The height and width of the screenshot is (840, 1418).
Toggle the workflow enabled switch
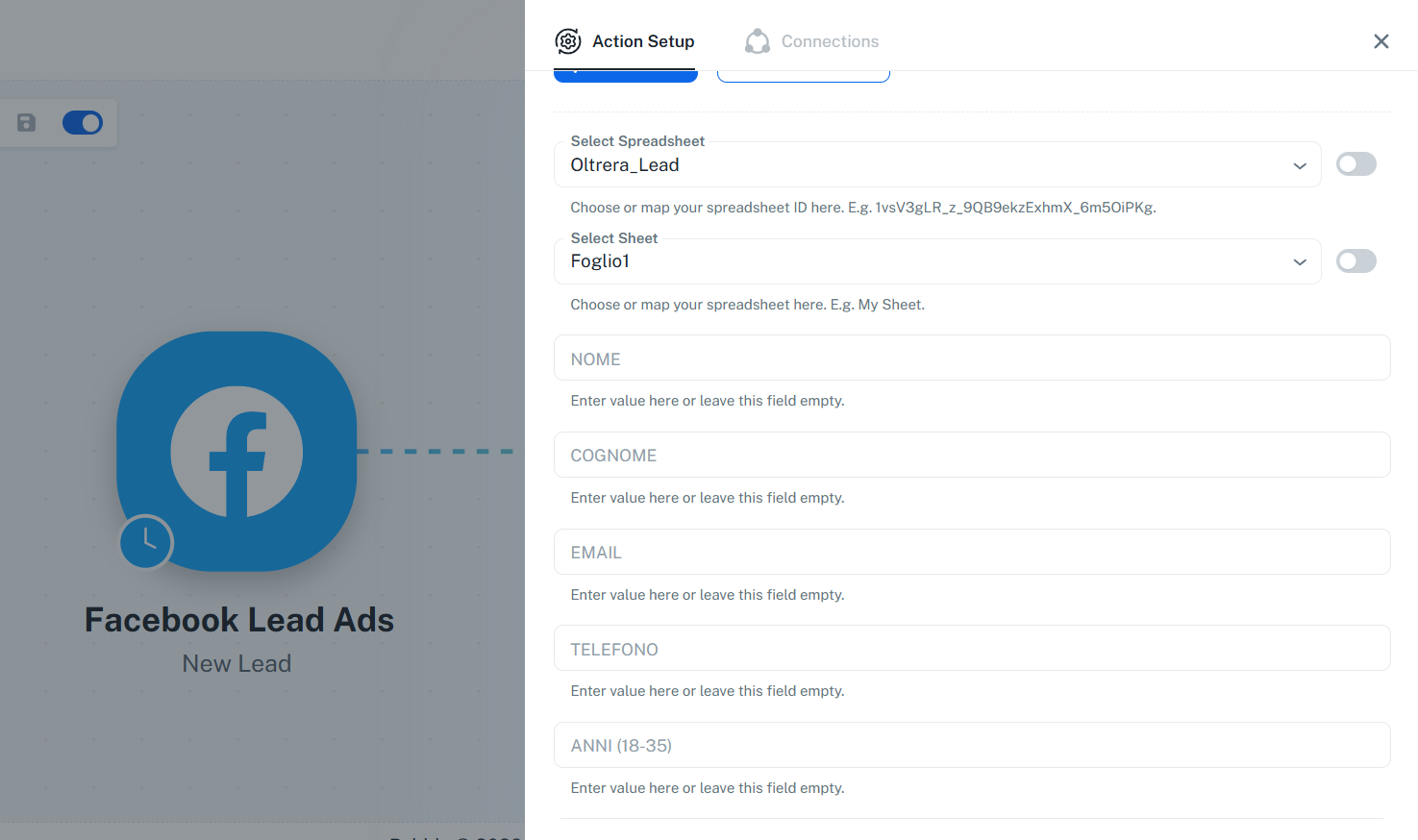pos(83,123)
